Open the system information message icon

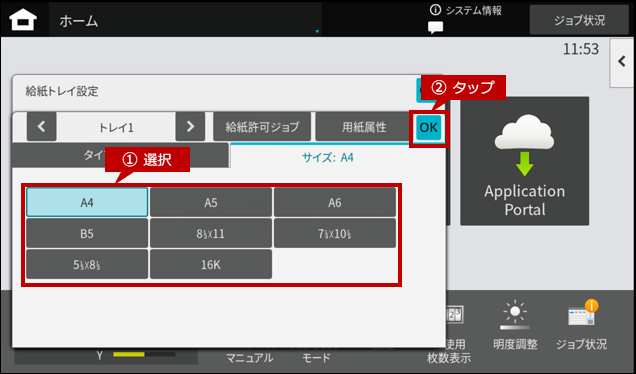435,28
